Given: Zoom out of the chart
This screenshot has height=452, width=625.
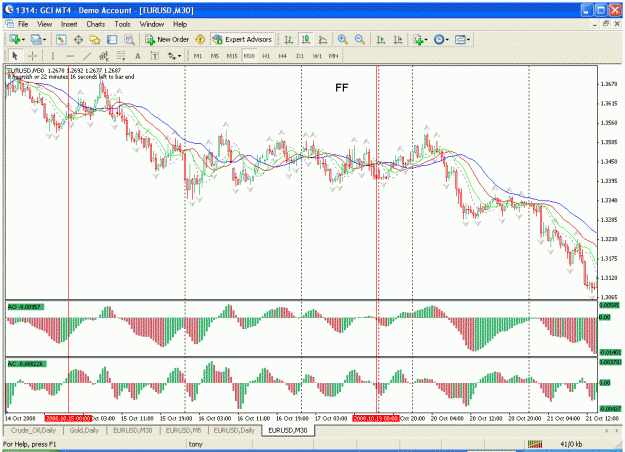Looking at the screenshot, I should click(x=360, y=39).
